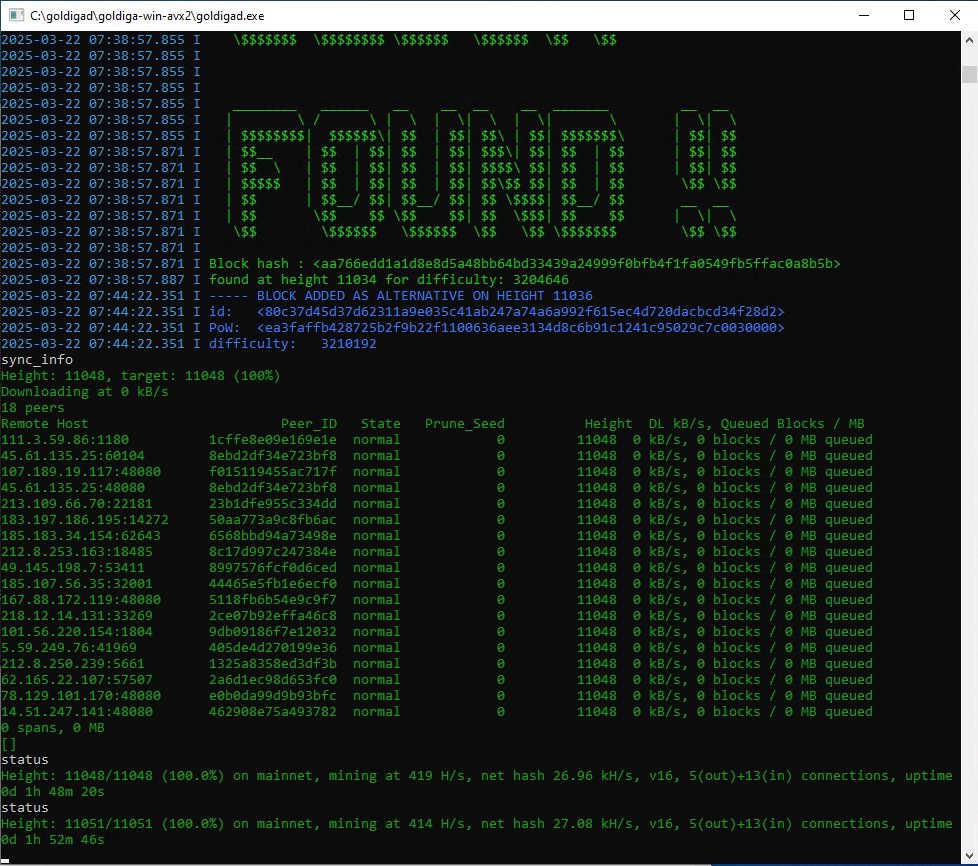Click the 'Peer_ID' column header
This screenshot has width=978, height=866.
[x=309, y=424]
